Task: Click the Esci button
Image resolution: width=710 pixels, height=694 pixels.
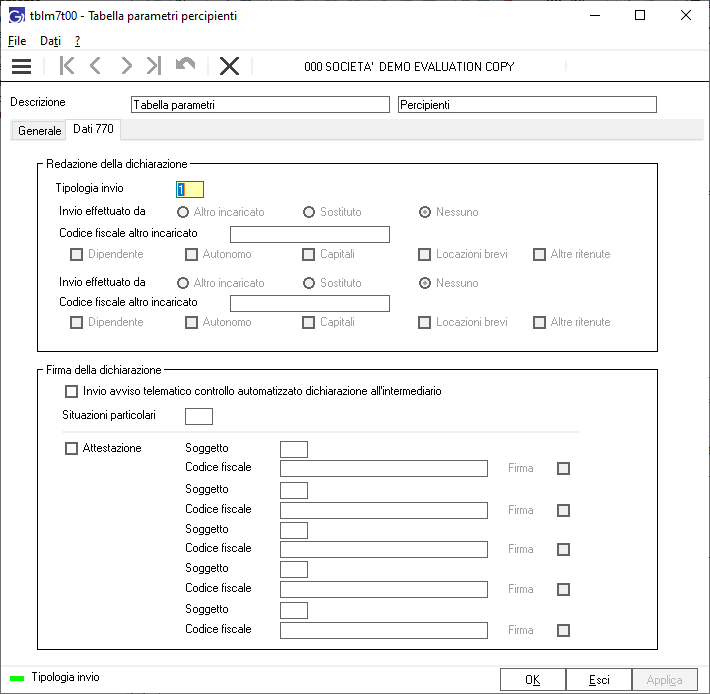Action: 599,680
